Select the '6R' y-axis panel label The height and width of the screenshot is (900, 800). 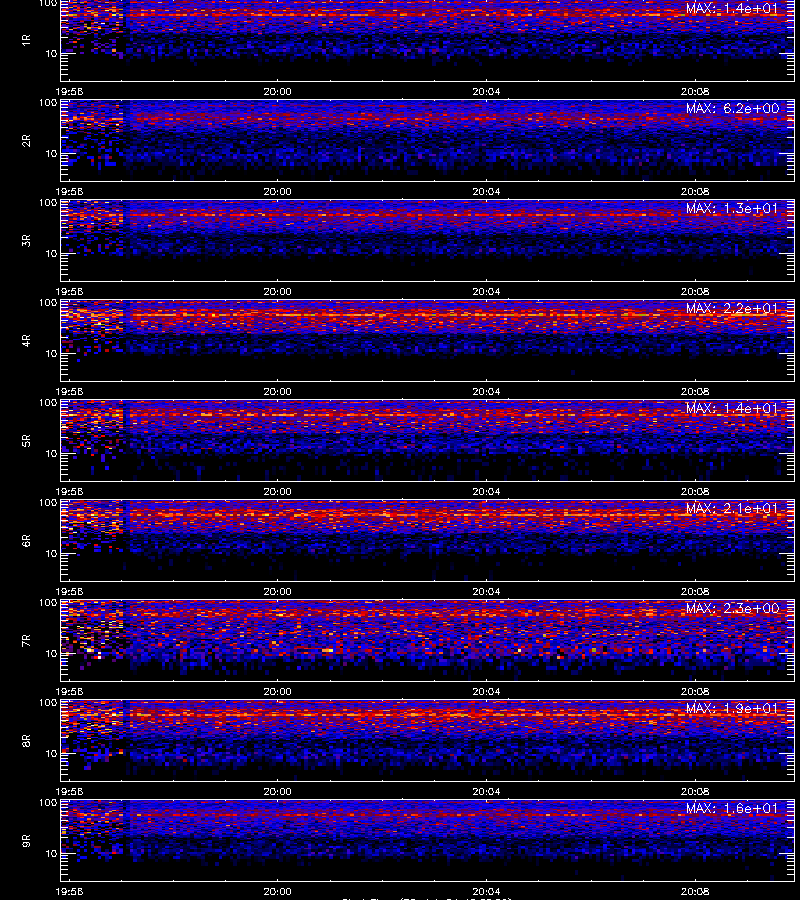(x=26, y=540)
